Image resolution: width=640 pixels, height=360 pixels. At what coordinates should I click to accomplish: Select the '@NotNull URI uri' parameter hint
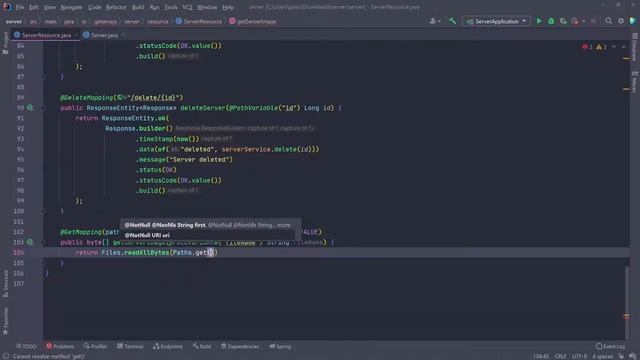pyautogui.click(x=147, y=235)
